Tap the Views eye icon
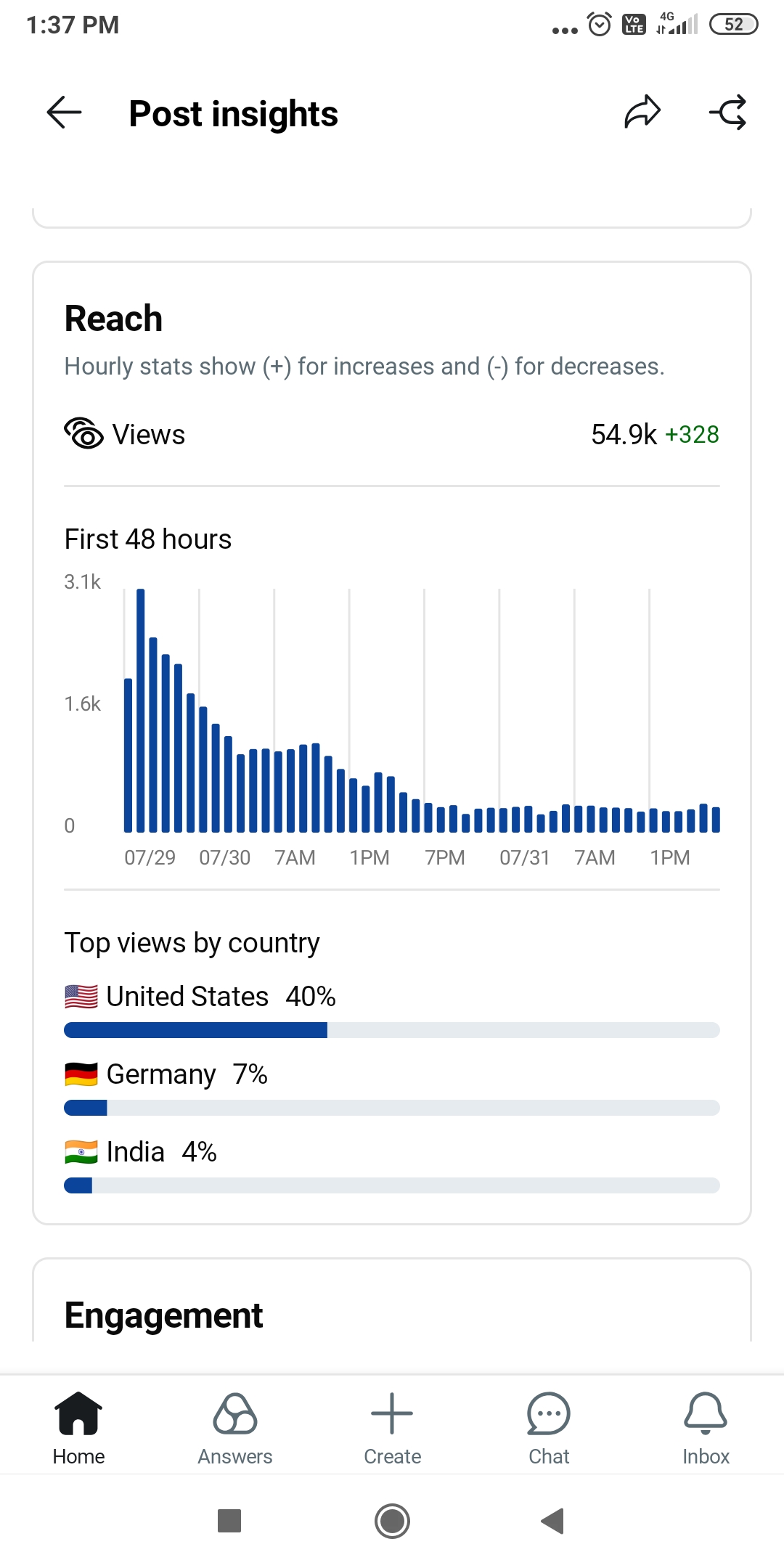Screen dimensions: 784x1568 (x=83, y=434)
